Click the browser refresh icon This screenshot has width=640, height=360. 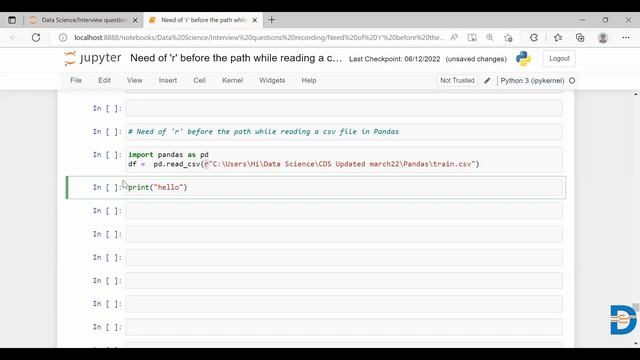pyautogui.click(x=36, y=38)
